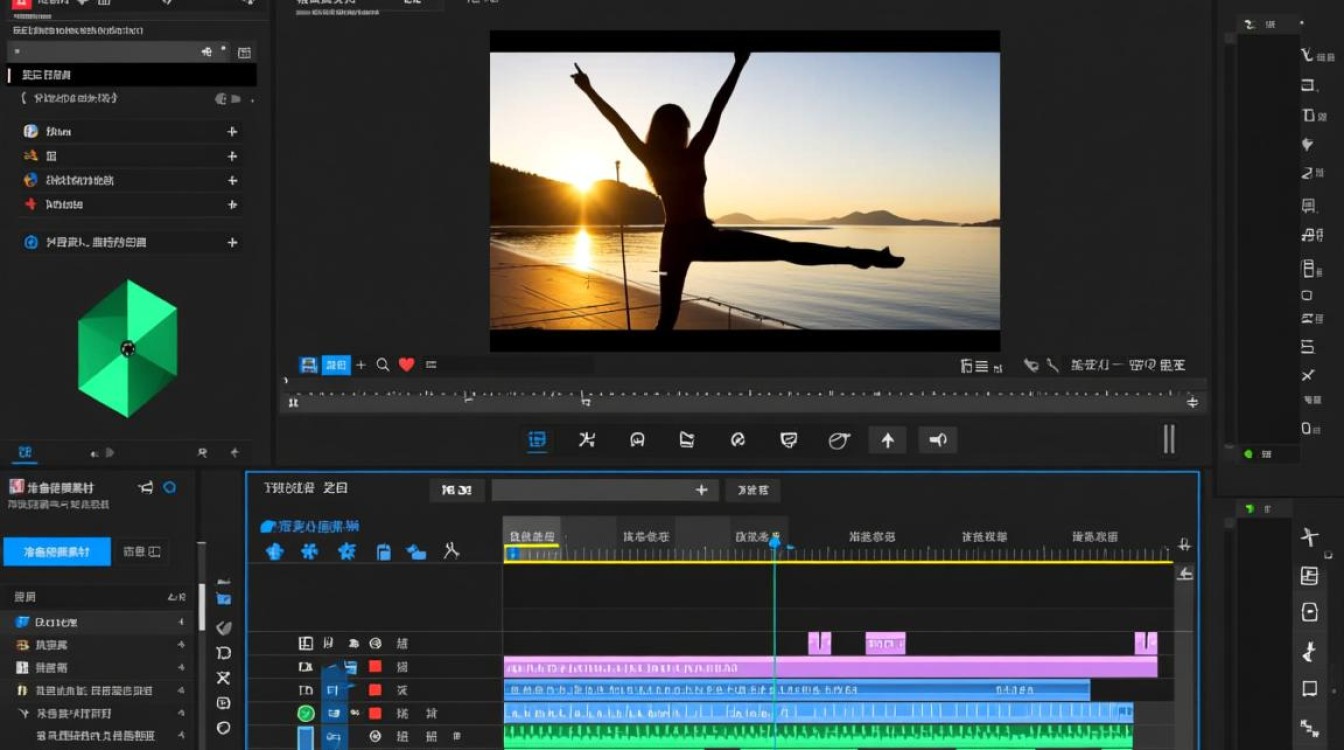Viewport: 1344px width, 750px height.
Task: Click the magnifier icon under the video preview
Action: tap(383, 365)
